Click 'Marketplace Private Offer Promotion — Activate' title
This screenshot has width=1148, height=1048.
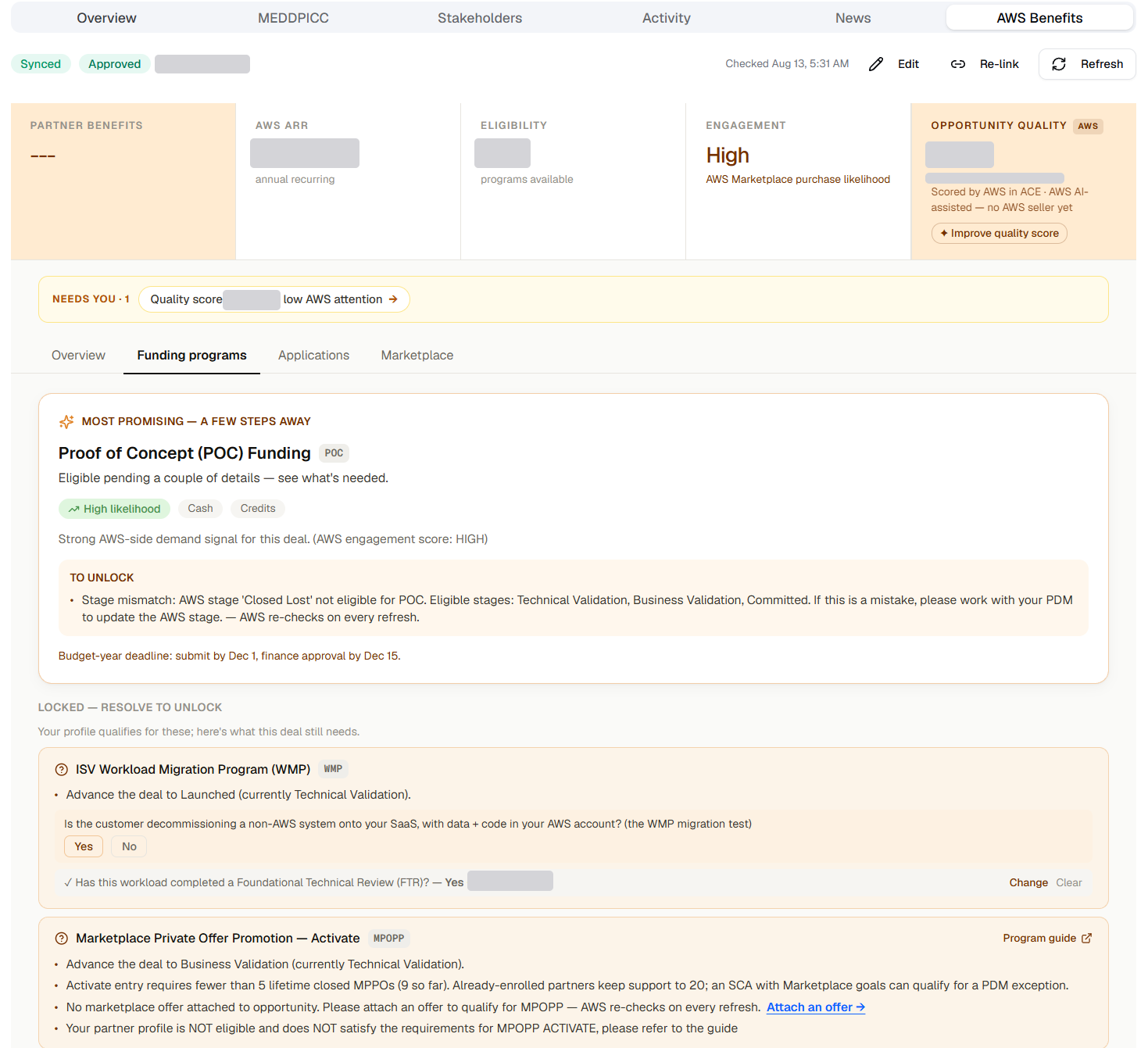[217, 939]
